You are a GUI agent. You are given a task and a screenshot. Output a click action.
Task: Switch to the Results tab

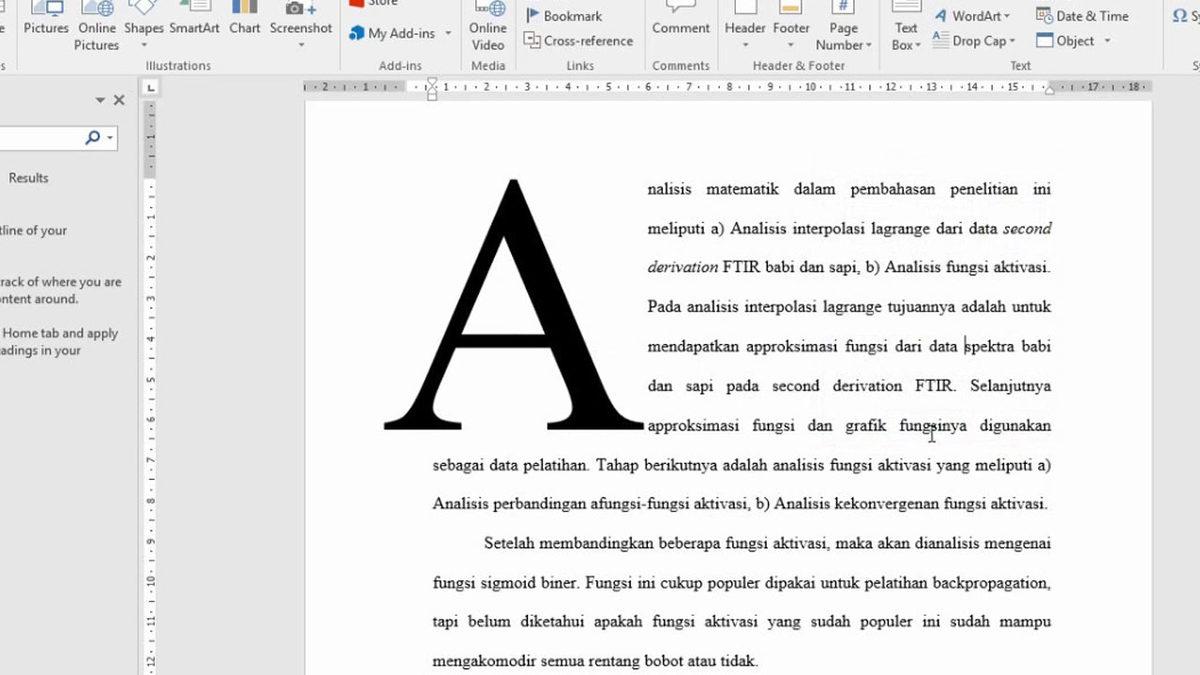(x=28, y=178)
